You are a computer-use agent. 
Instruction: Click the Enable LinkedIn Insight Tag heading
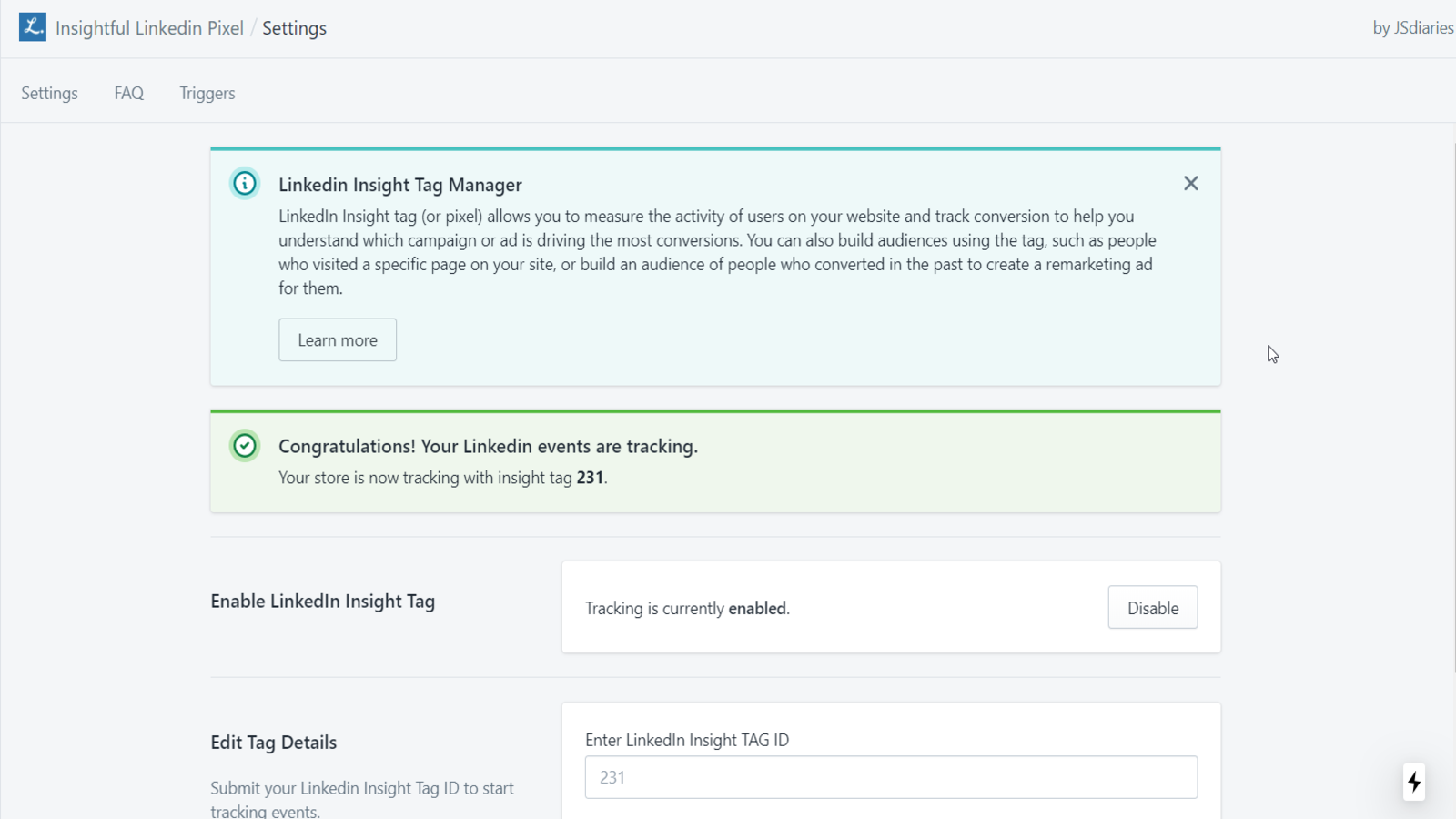pyautogui.click(x=323, y=602)
